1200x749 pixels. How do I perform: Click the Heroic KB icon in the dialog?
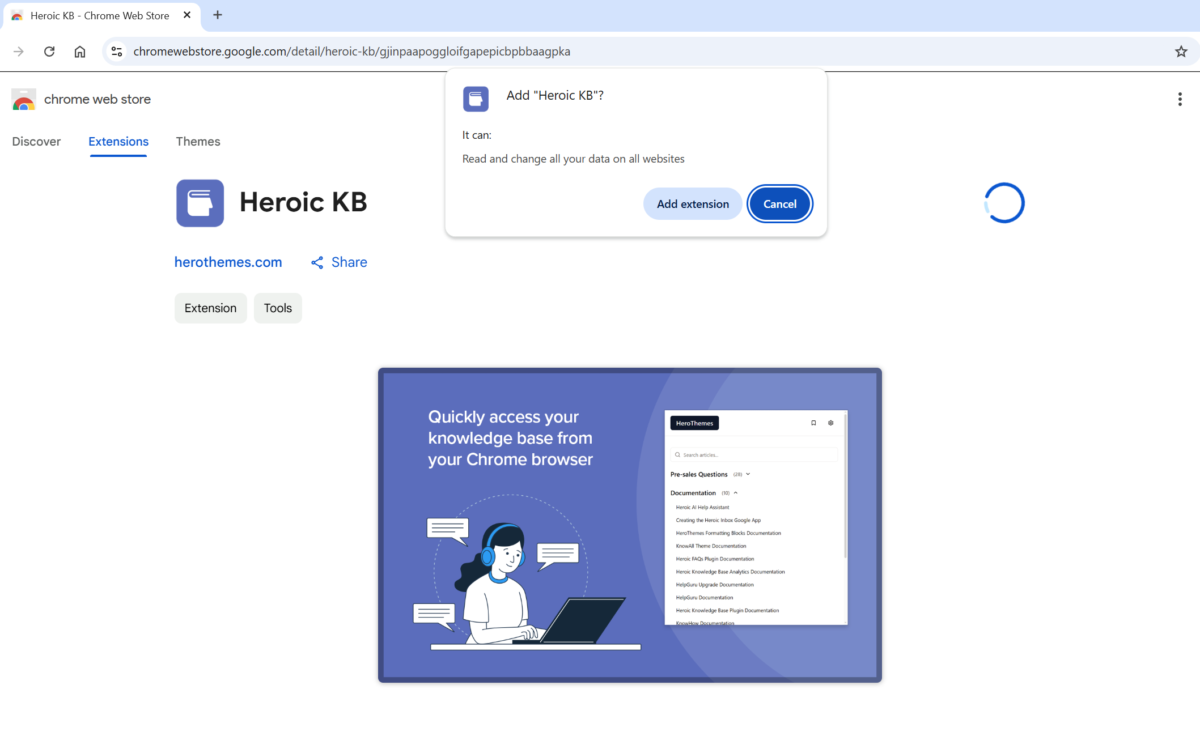[476, 98]
